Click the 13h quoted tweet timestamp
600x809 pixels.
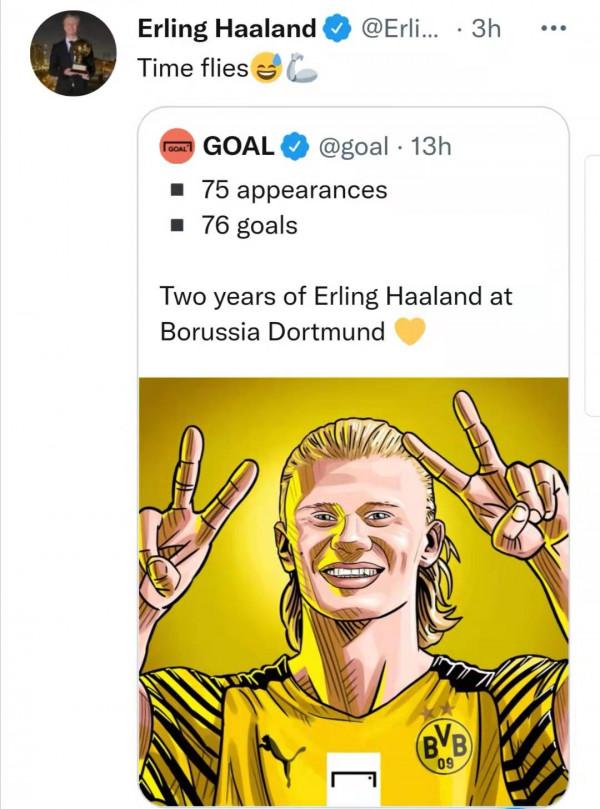[431, 147]
